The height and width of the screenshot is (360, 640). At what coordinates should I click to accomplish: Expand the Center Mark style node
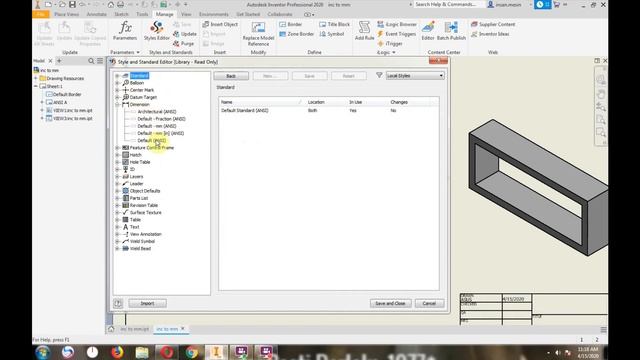tap(117, 90)
